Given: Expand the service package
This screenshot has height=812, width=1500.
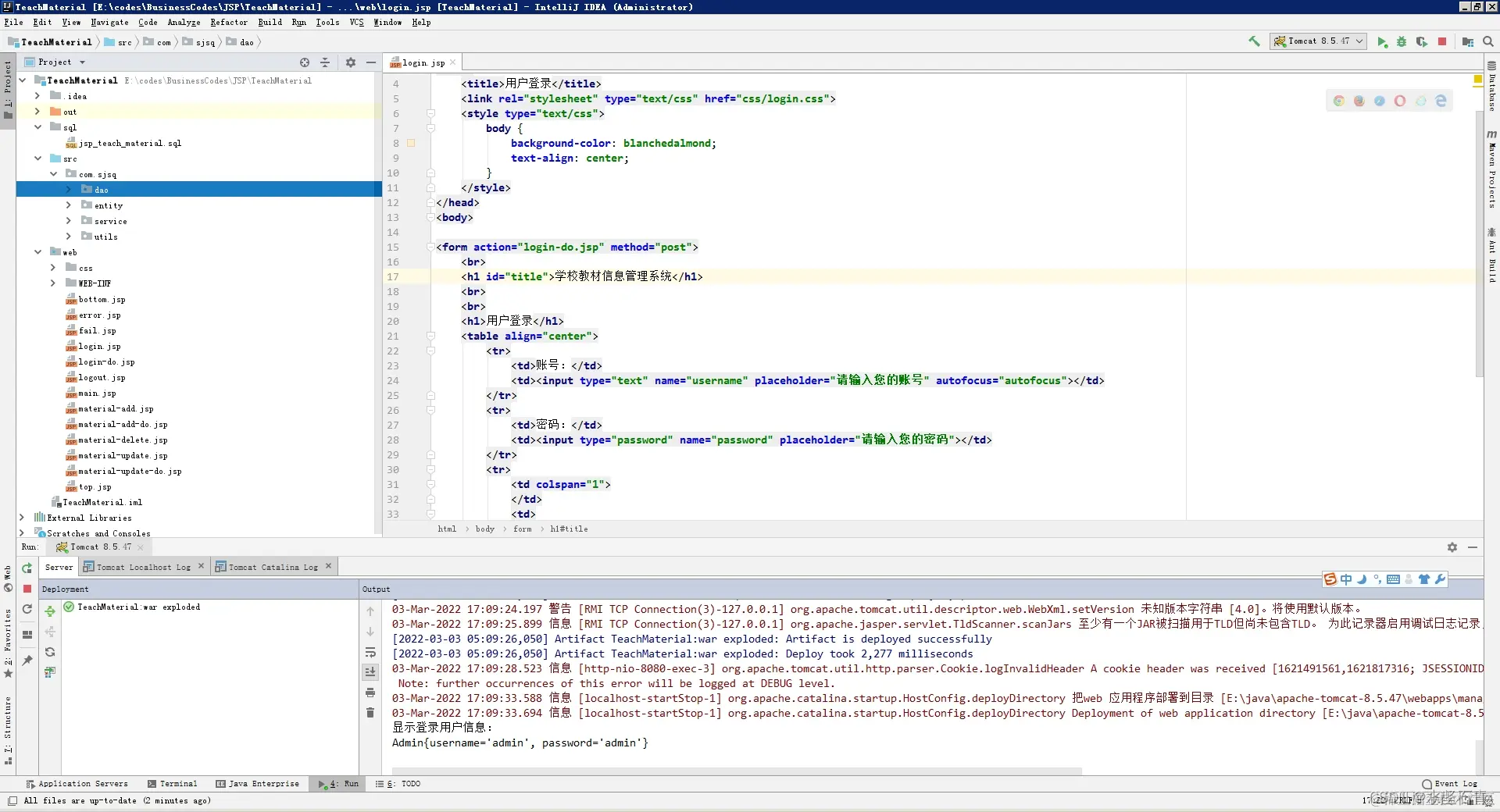Looking at the screenshot, I should tap(68, 221).
